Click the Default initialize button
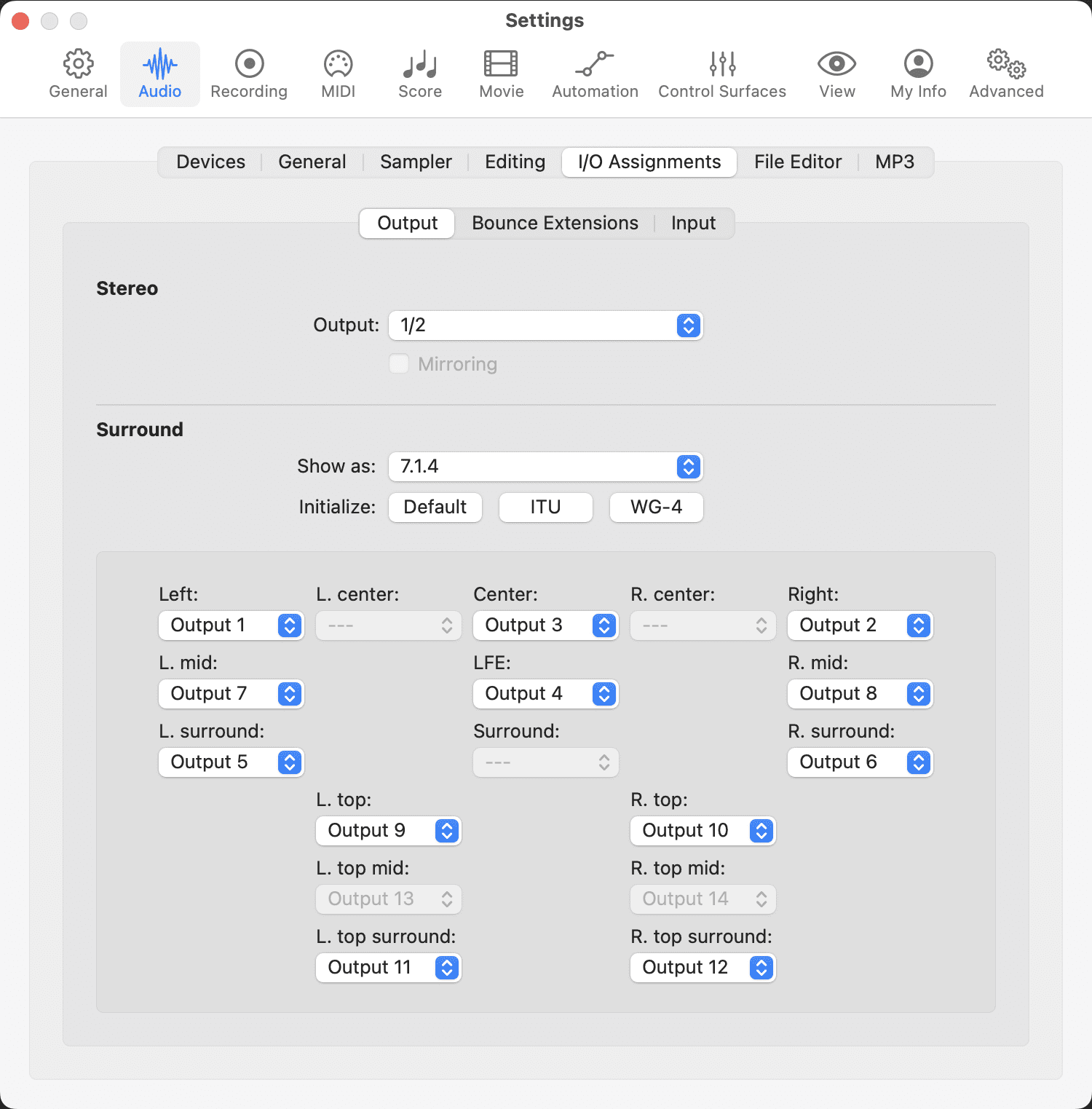Screen dimensions: 1092x1109 (x=435, y=507)
